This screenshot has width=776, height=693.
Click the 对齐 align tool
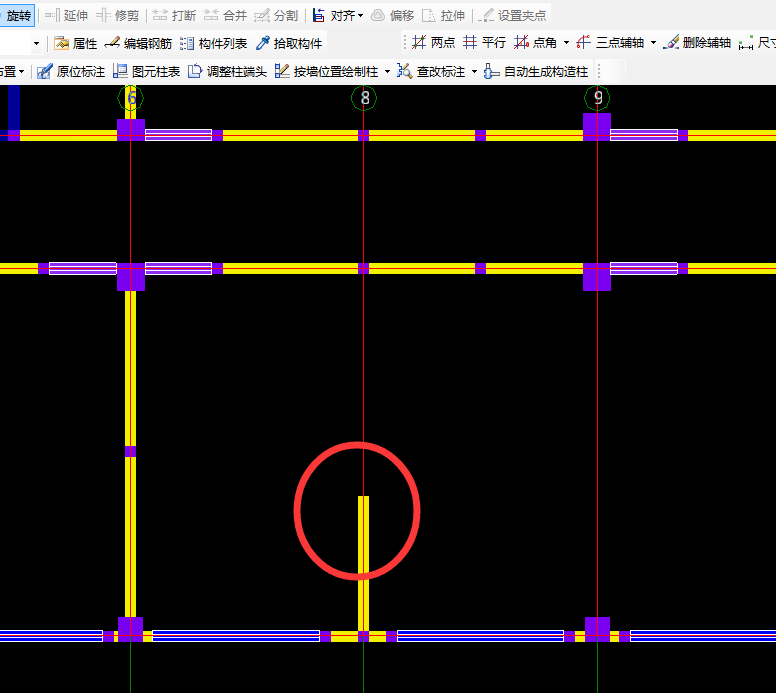click(334, 16)
